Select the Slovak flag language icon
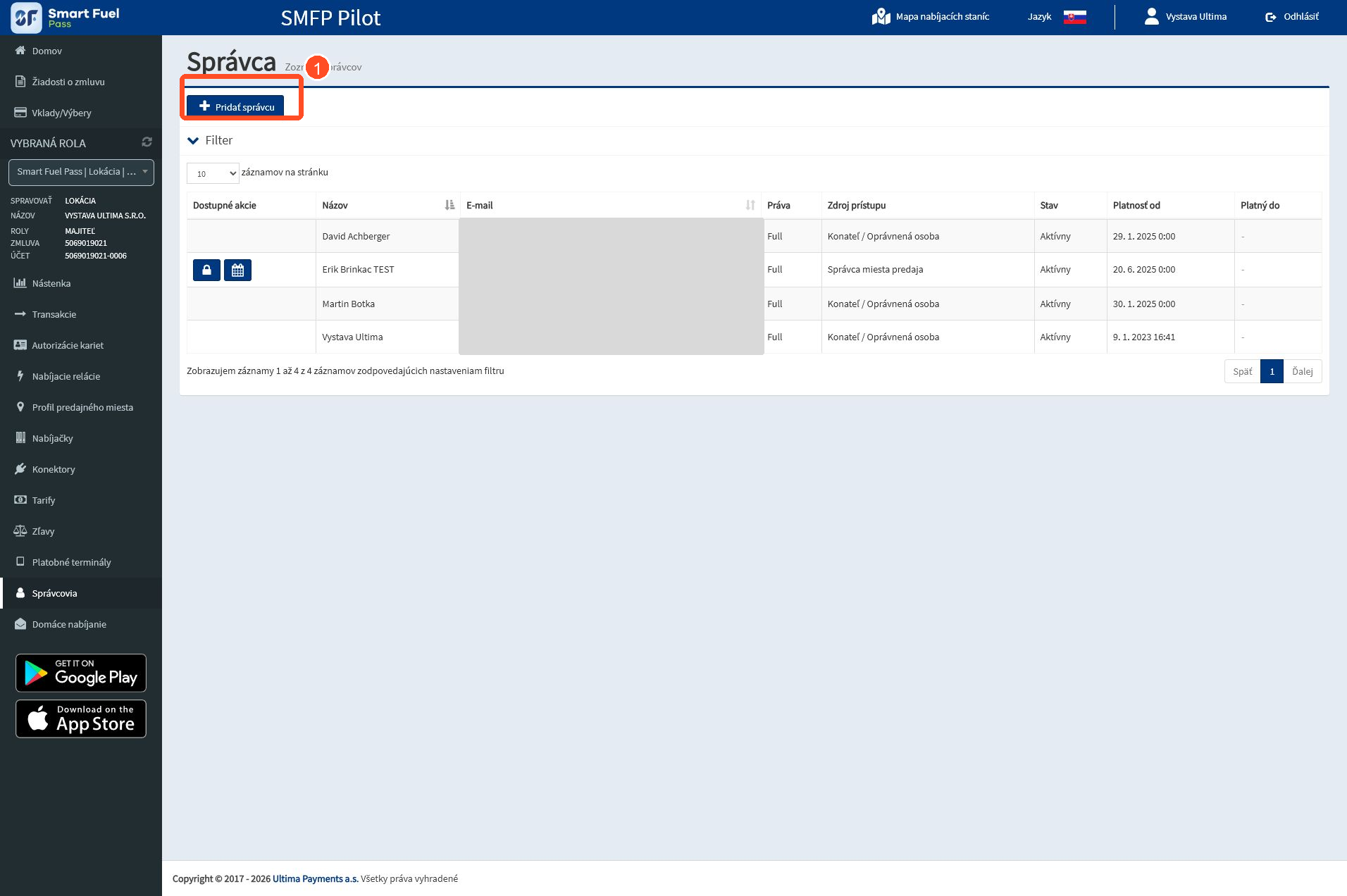The width and height of the screenshot is (1347, 896). tap(1074, 17)
